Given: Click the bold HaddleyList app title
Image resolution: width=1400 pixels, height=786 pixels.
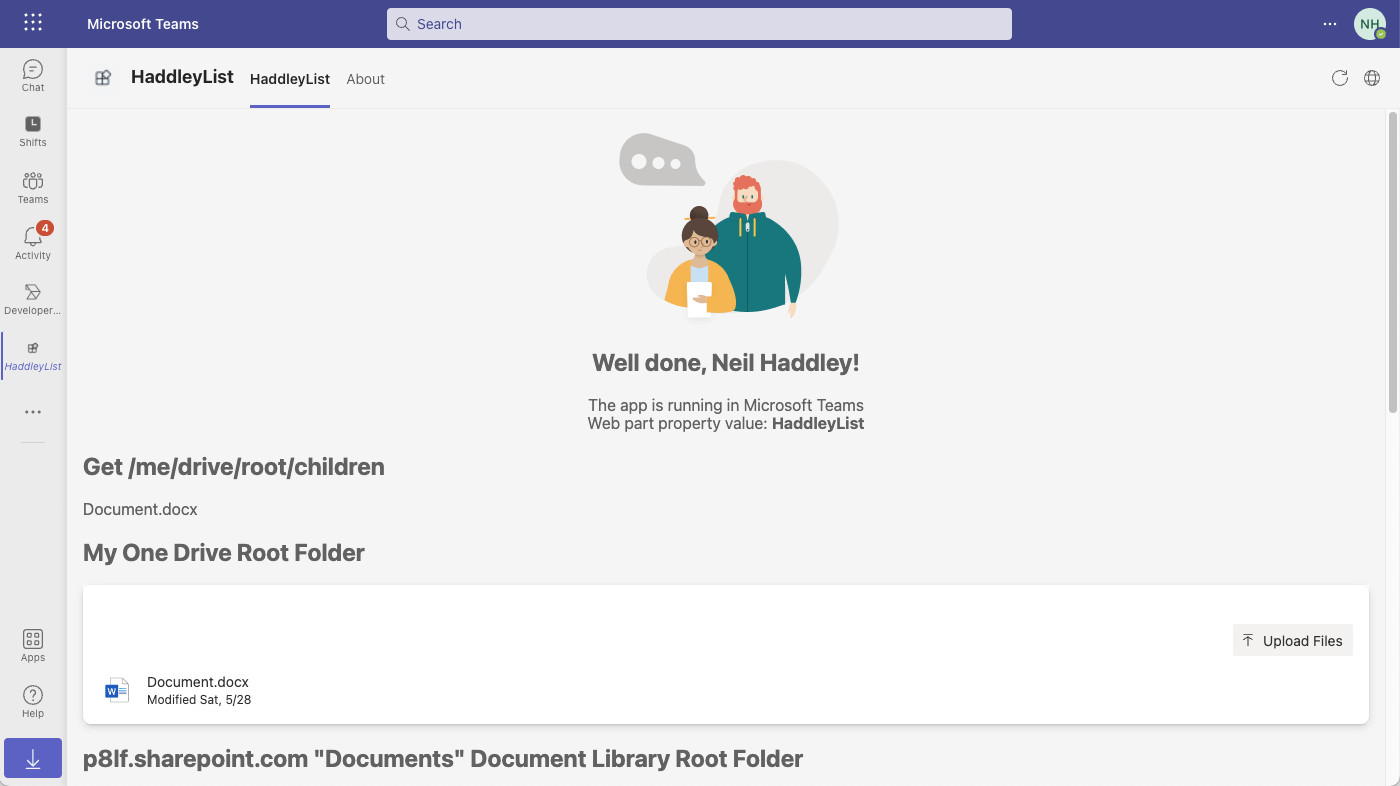Looking at the screenshot, I should pyautogui.click(x=182, y=77).
